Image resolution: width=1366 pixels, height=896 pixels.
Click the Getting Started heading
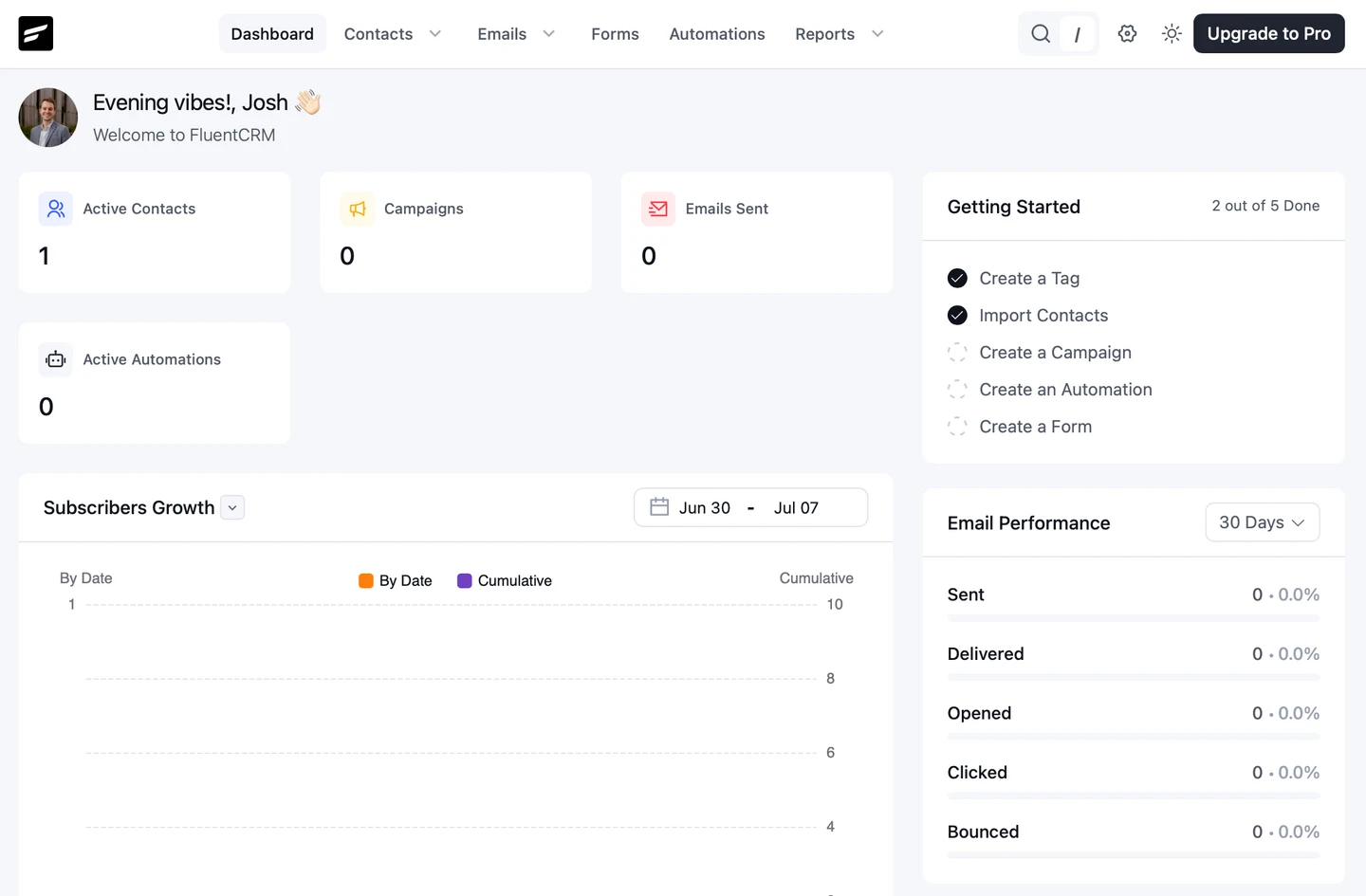click(1013, 207)
